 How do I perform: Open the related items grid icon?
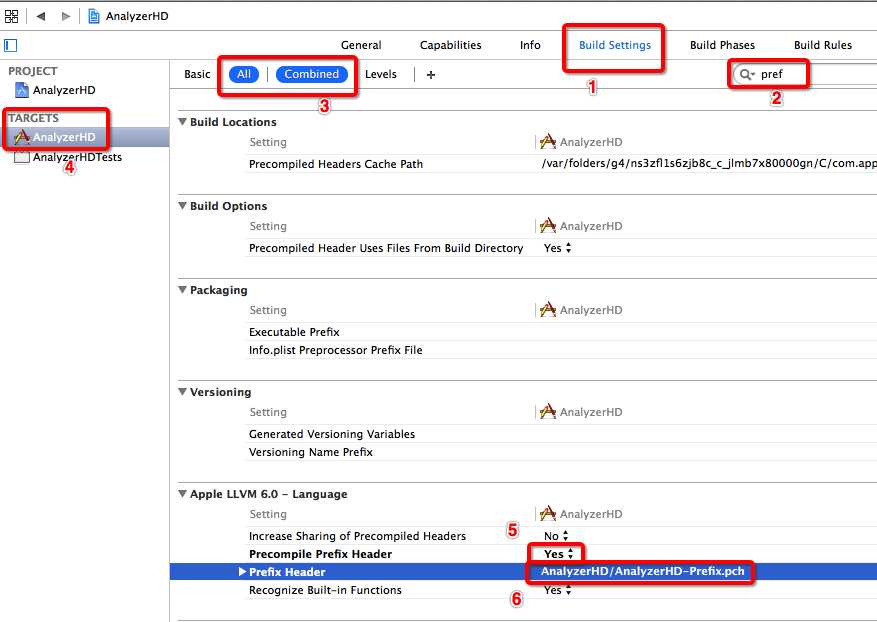[x=11, y=16]
